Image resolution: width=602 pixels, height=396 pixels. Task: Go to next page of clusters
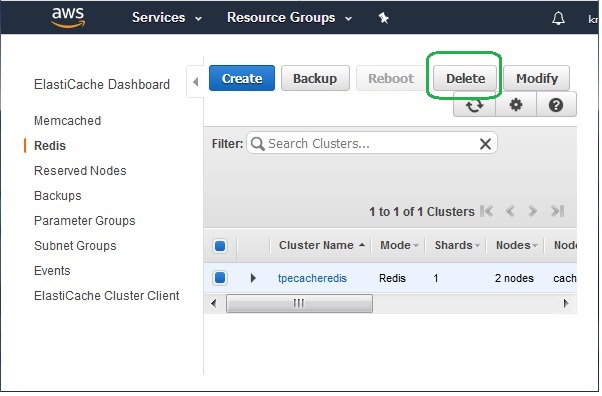pyautogui.click(x=532, y=211)
